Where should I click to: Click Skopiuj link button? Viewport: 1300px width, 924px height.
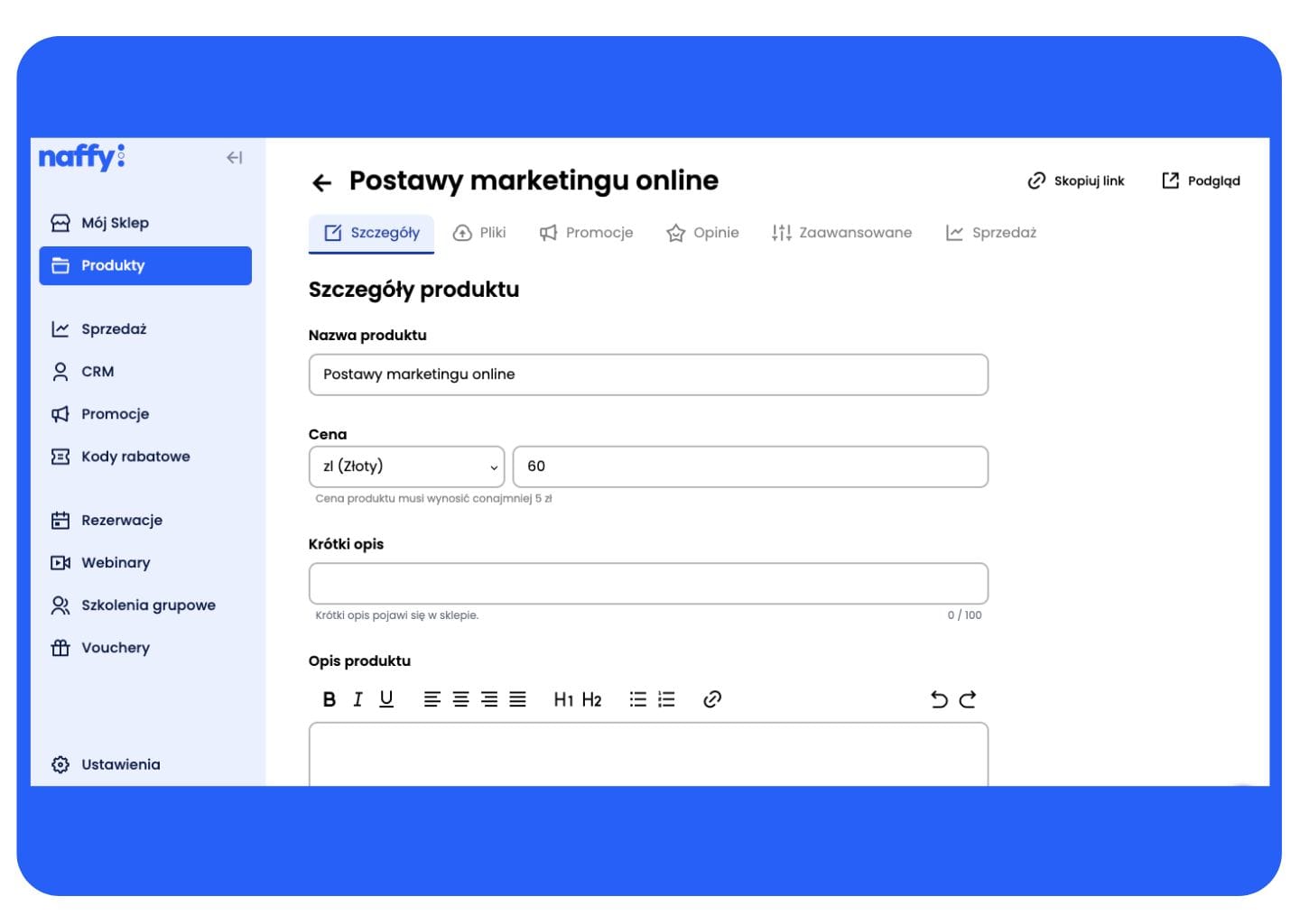pyautogui.click(x=1076, y=180)
